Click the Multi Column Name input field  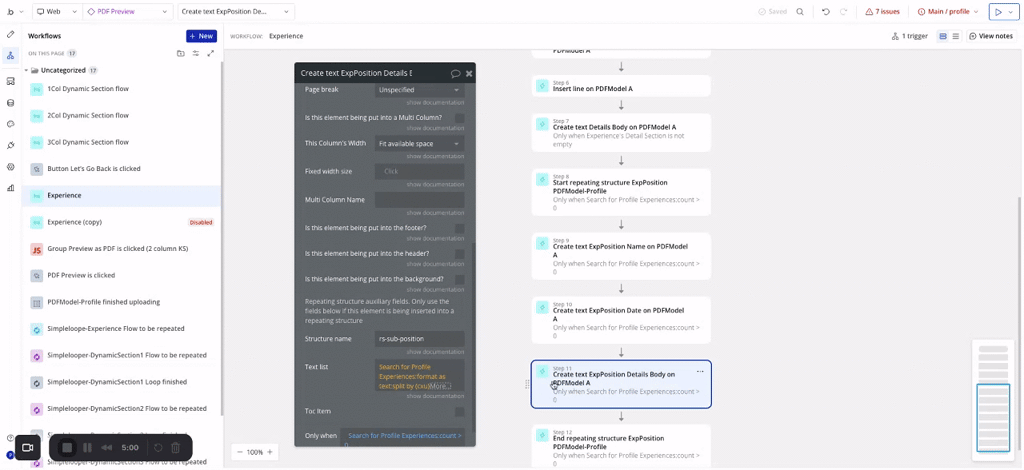419,200
